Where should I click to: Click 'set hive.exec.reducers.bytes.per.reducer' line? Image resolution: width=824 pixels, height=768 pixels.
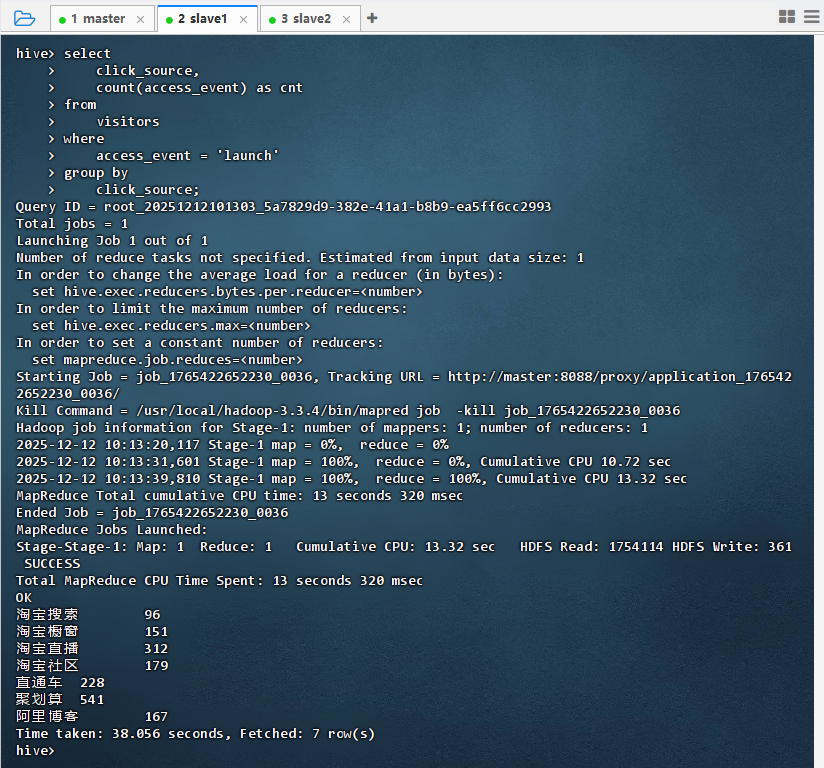coord(227,292)
